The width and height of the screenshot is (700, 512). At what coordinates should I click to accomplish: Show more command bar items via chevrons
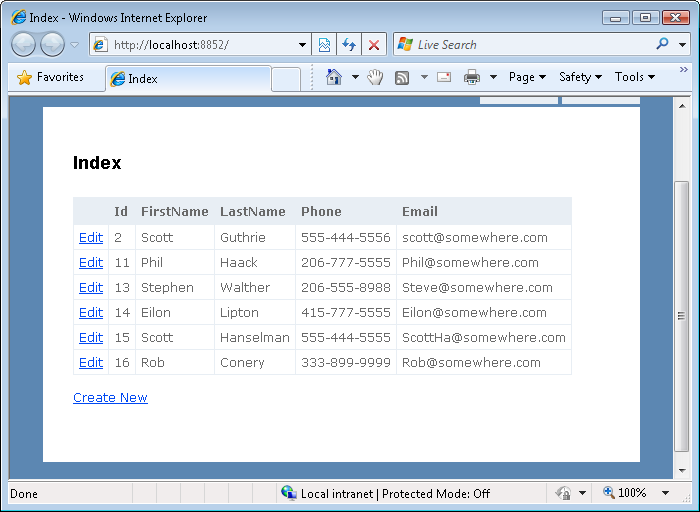coord(683,70)
